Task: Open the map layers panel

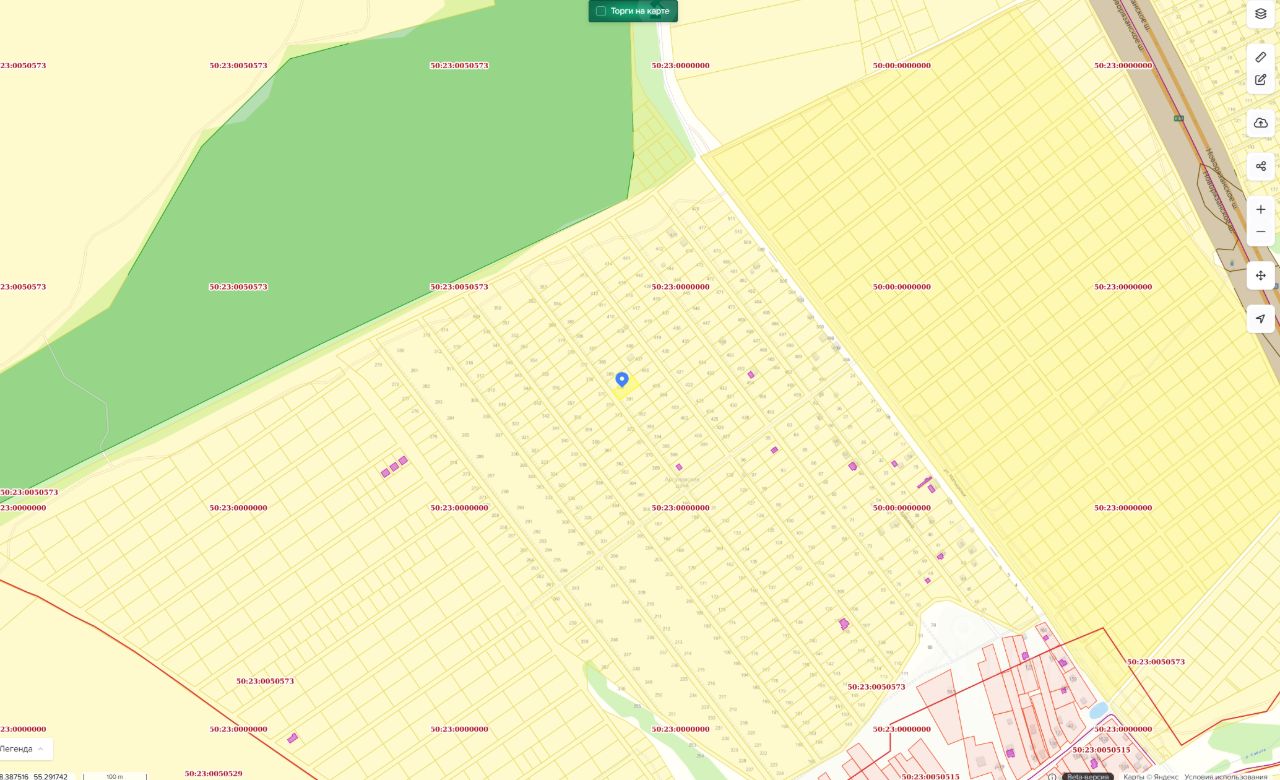Action: (1260, 13)
